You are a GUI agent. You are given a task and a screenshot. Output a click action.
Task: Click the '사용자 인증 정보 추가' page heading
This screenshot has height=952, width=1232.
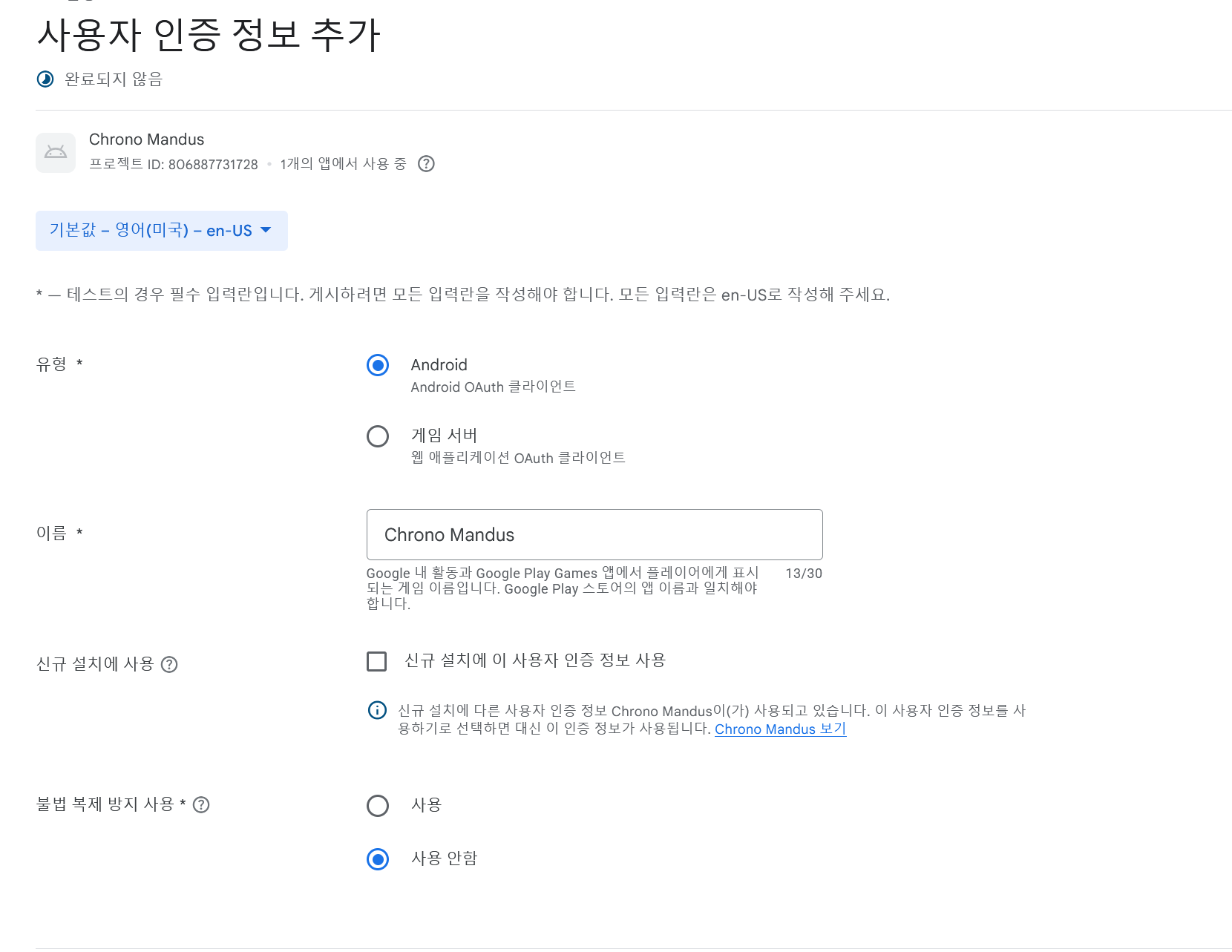coord(209,35)
